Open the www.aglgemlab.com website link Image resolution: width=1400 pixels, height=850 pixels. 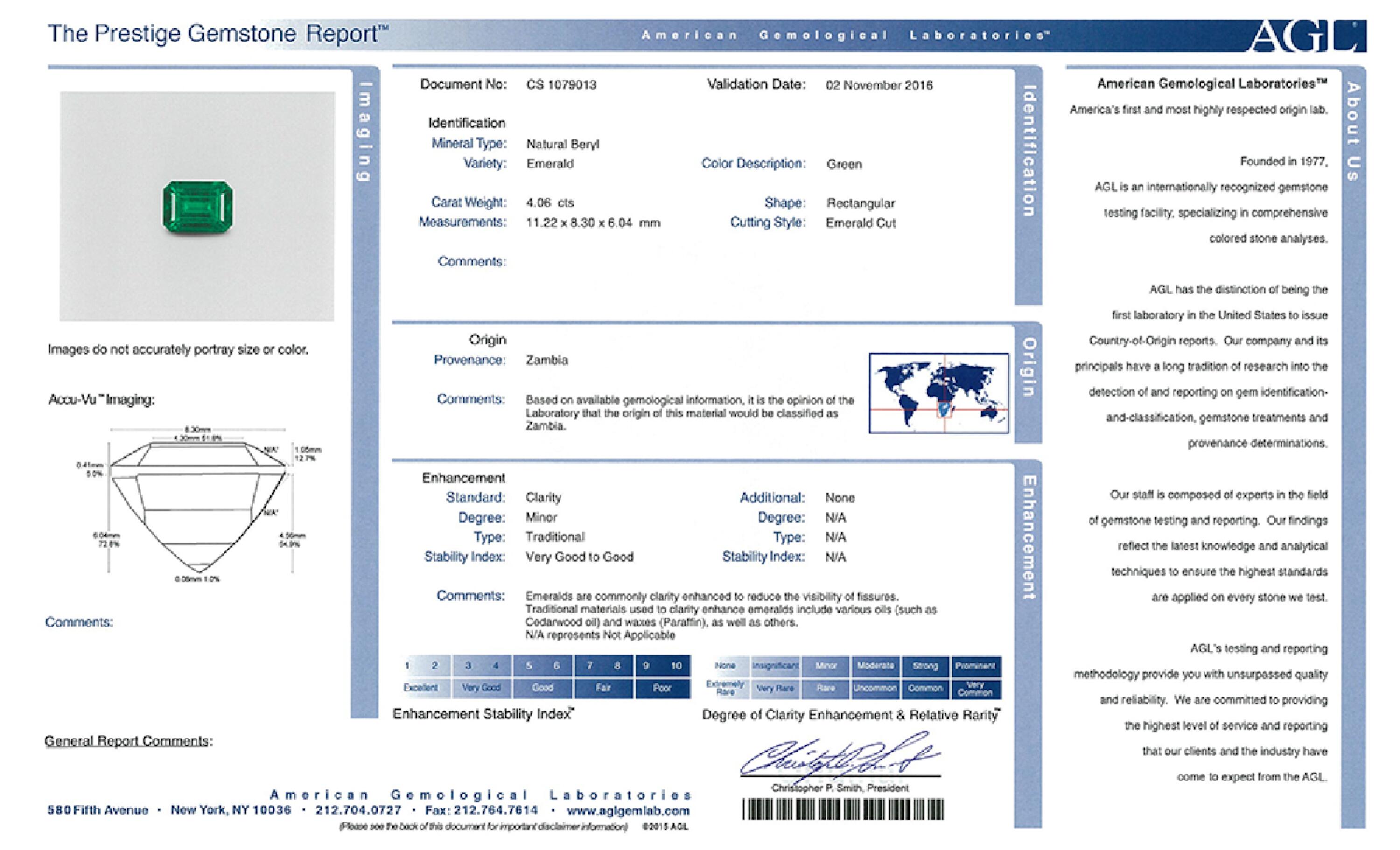(628, 811)
